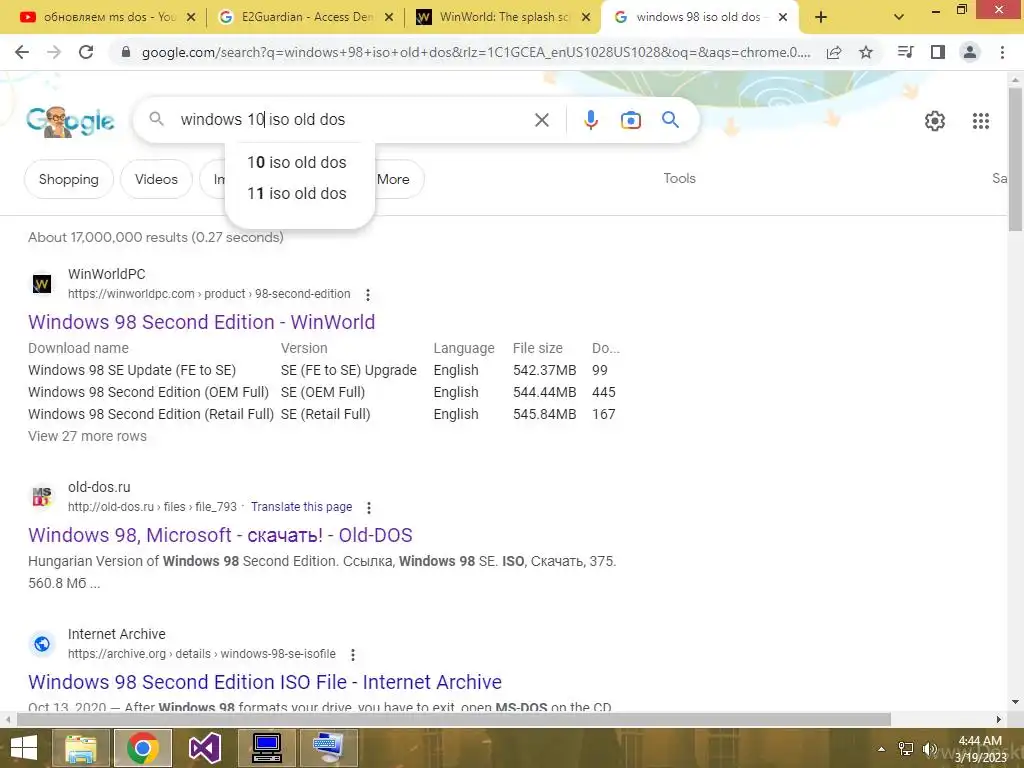1024x768 pixels.
Task: Open options for the WinWorldPC result
Action: (x=368, y=295)
